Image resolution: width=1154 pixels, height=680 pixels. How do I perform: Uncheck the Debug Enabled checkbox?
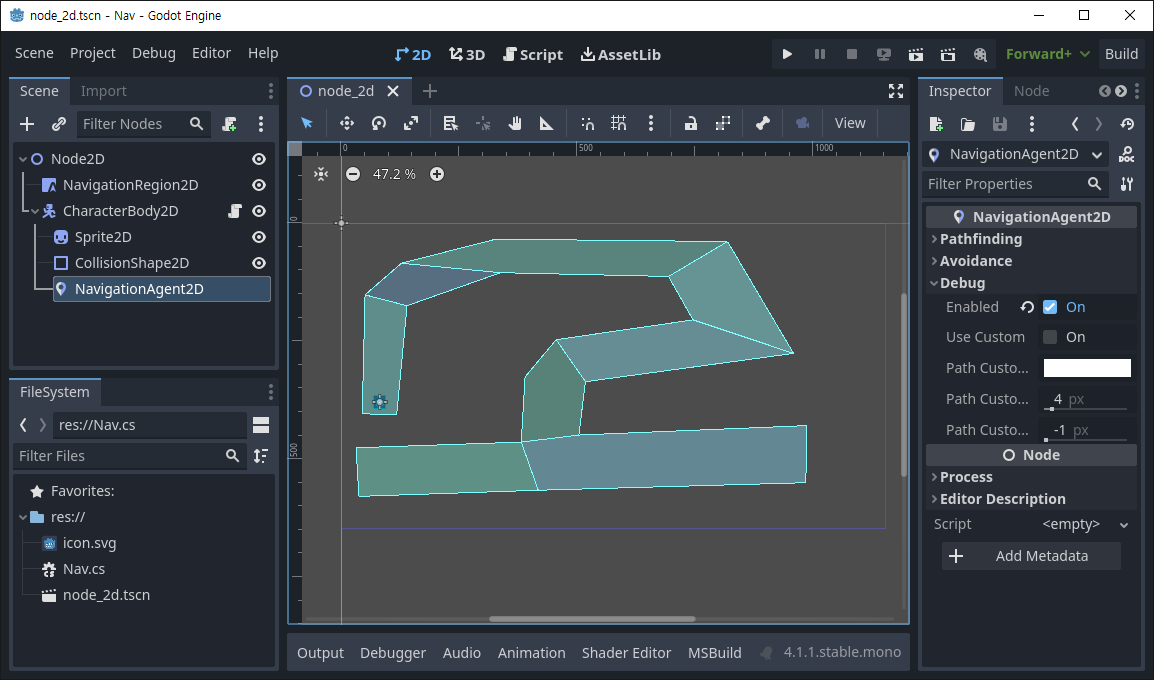point(1050,307)
